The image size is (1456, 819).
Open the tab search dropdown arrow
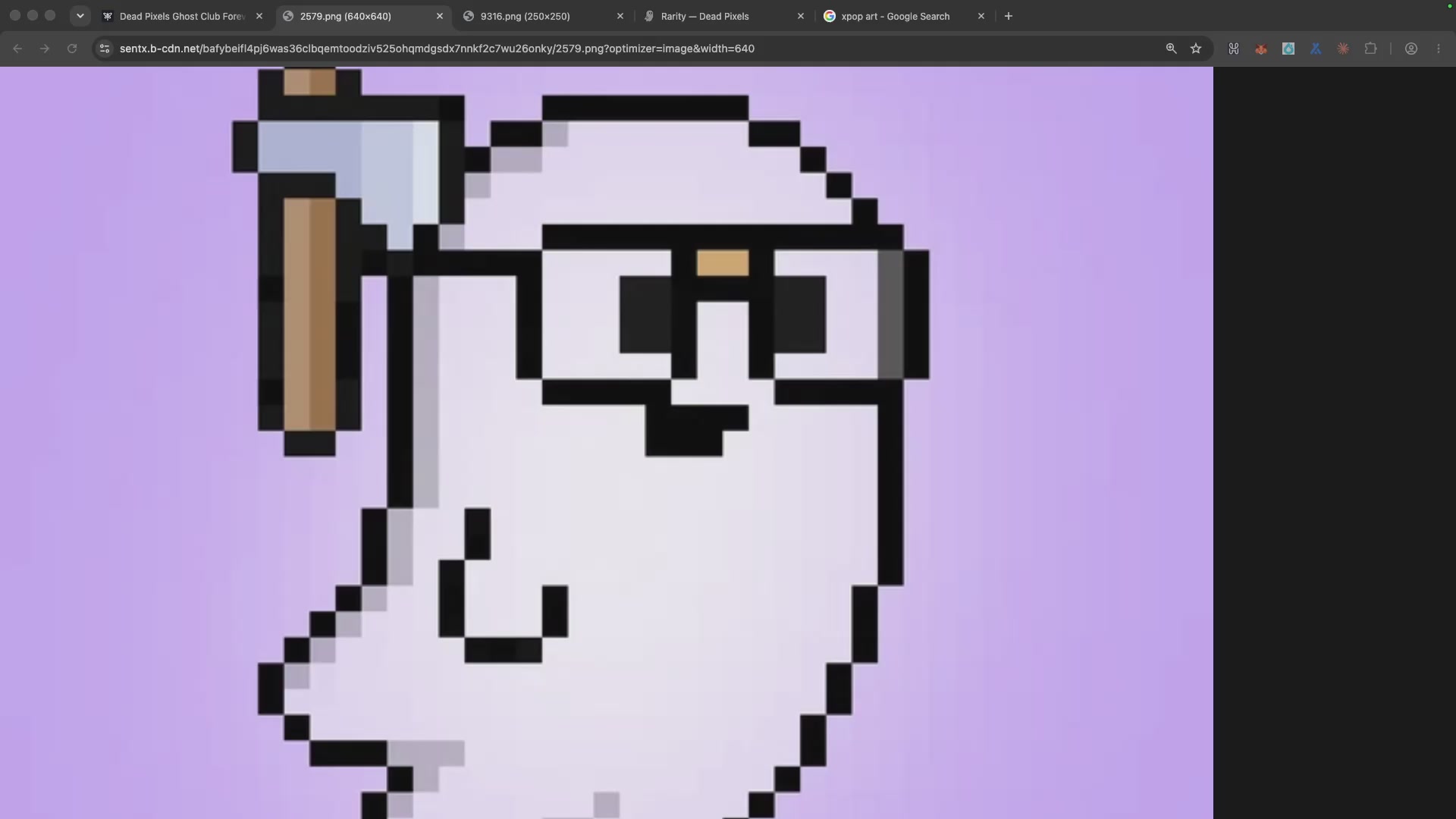tap(80, 16)
